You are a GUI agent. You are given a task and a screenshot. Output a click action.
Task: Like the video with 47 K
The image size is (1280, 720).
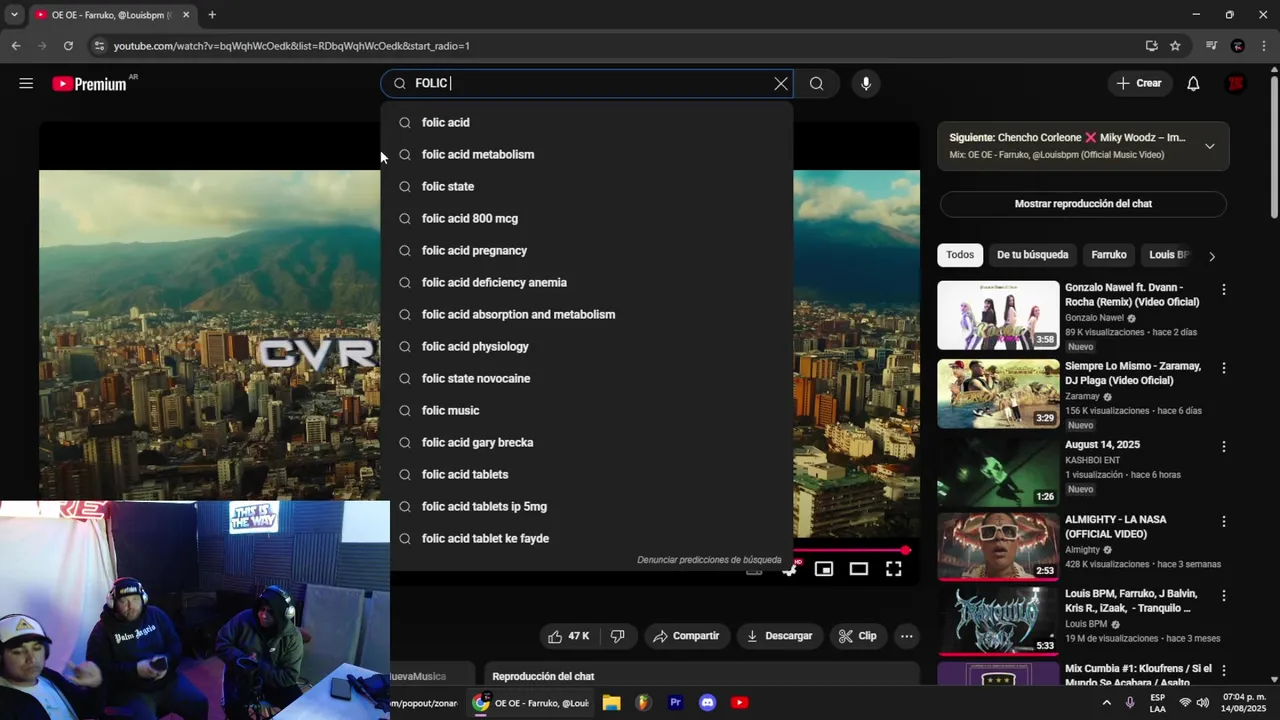tap(568, 636)
